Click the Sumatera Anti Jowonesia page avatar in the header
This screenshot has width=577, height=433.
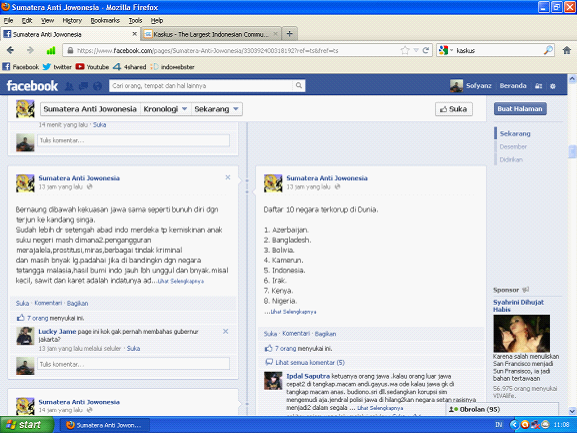pos(25,109)
